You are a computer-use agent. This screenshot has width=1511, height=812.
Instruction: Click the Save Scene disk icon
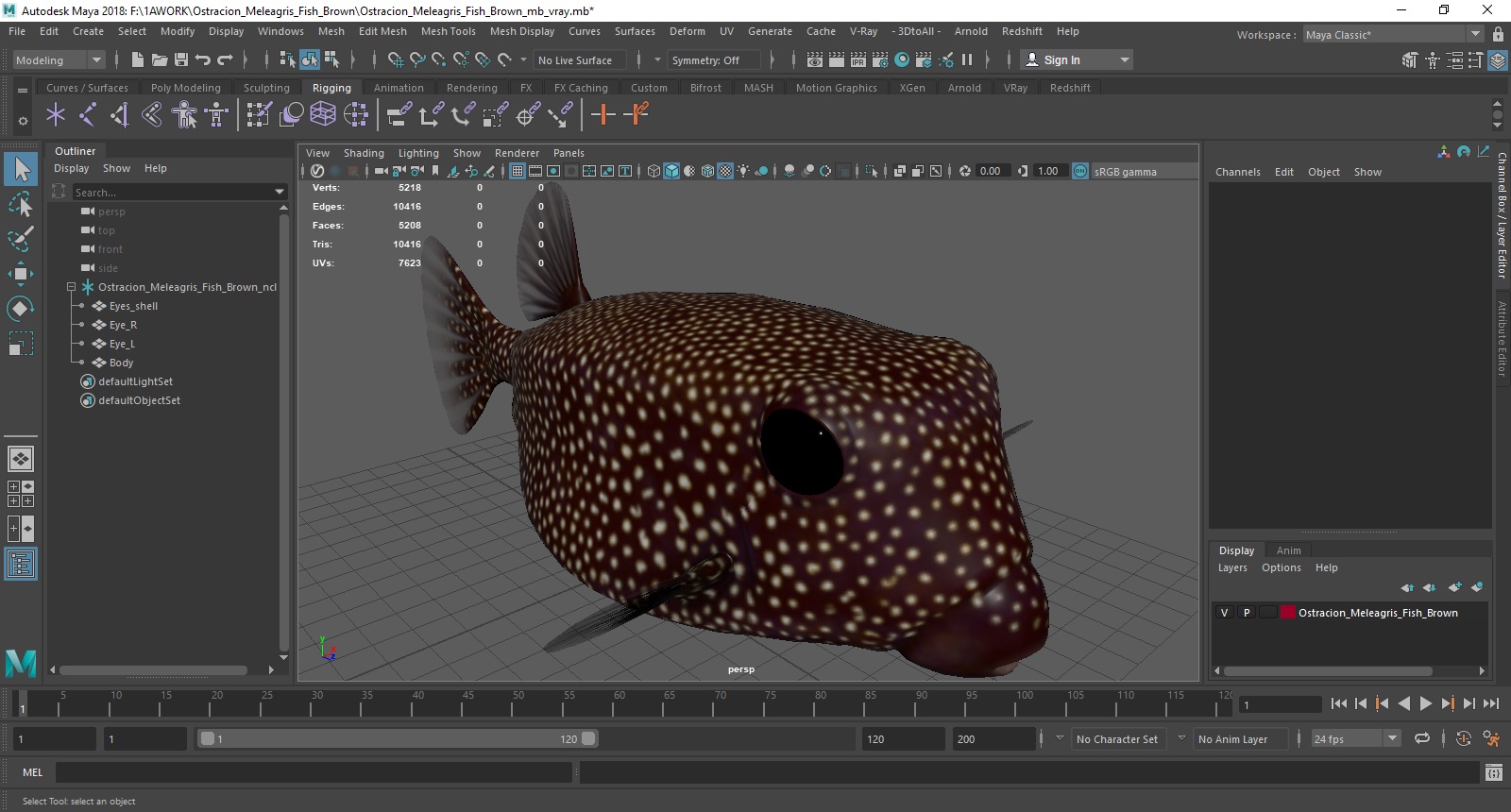[181, 59]
